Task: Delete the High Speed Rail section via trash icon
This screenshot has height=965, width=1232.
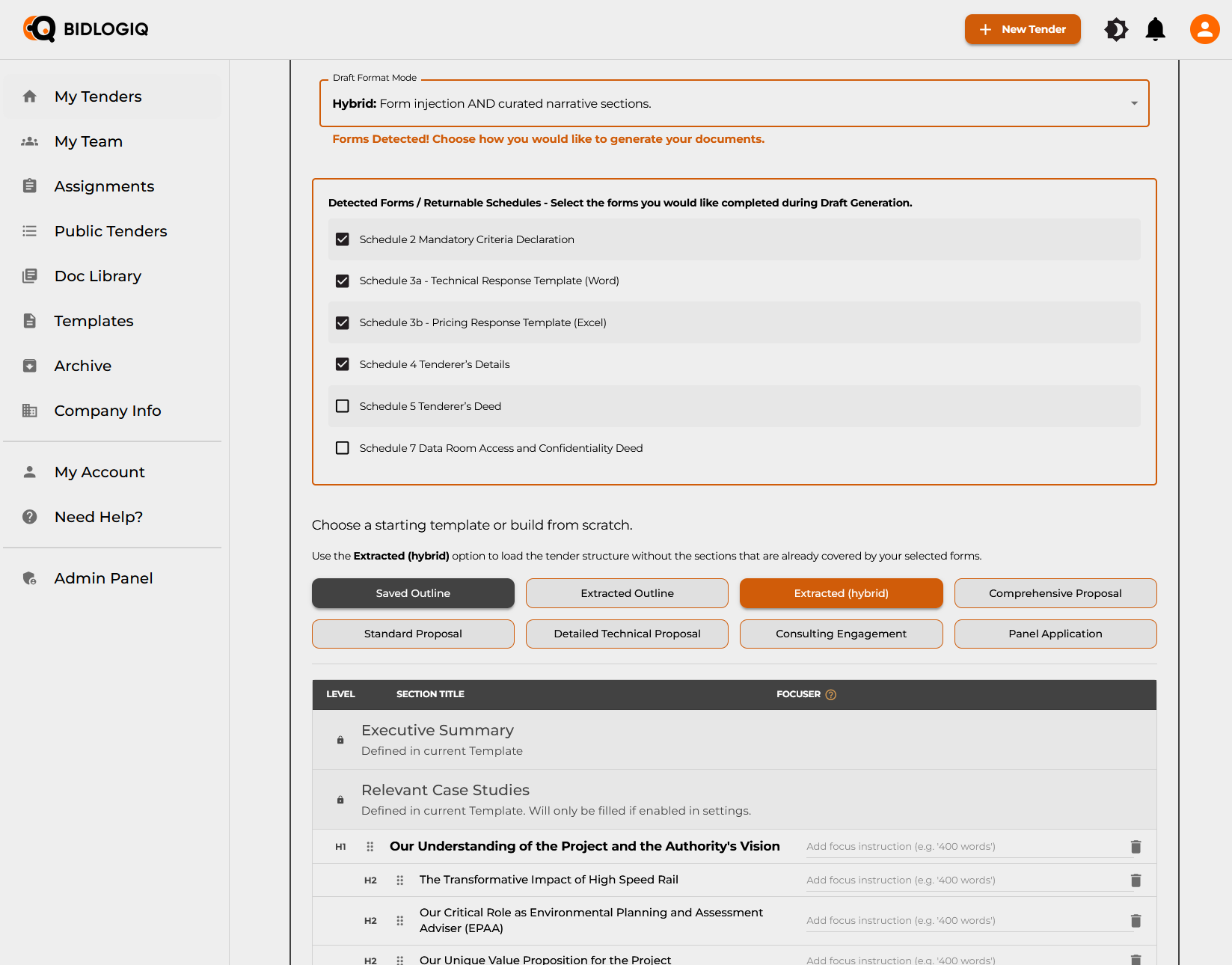Action: 1136,880
